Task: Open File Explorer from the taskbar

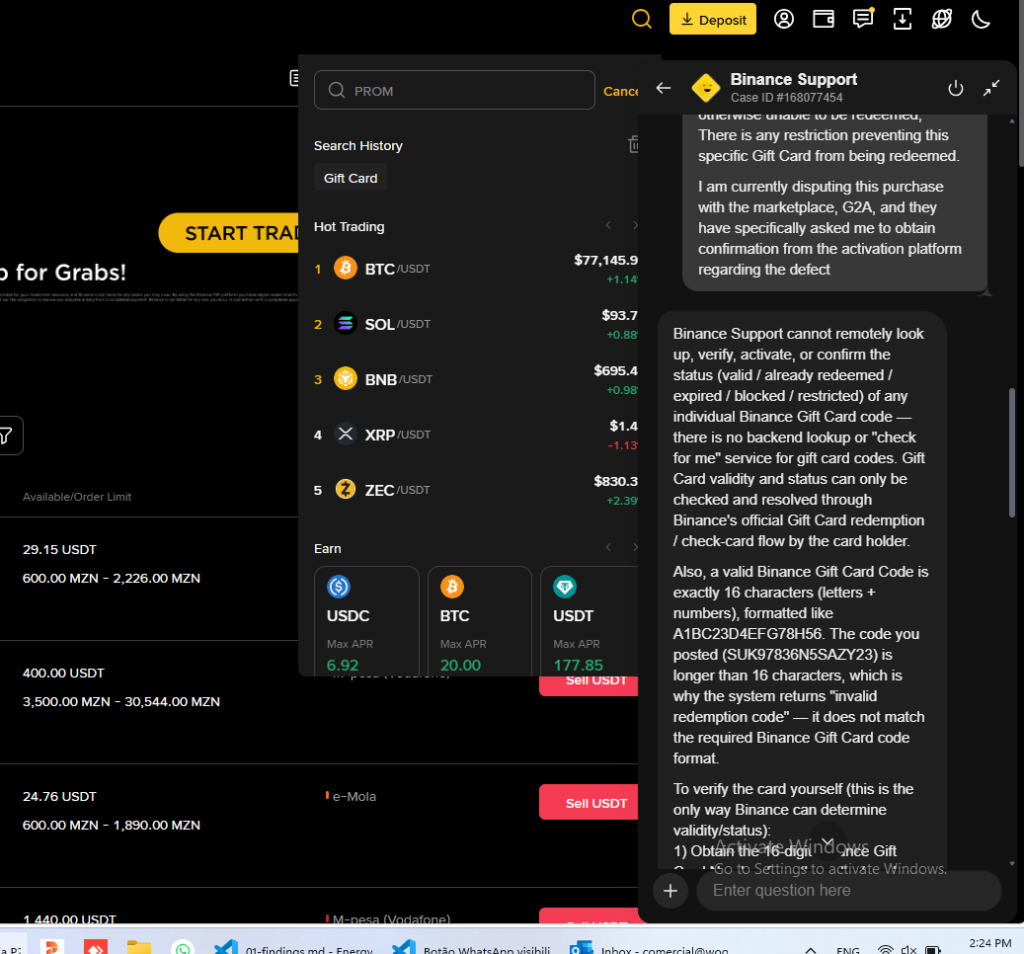Action: pos(138,948)
